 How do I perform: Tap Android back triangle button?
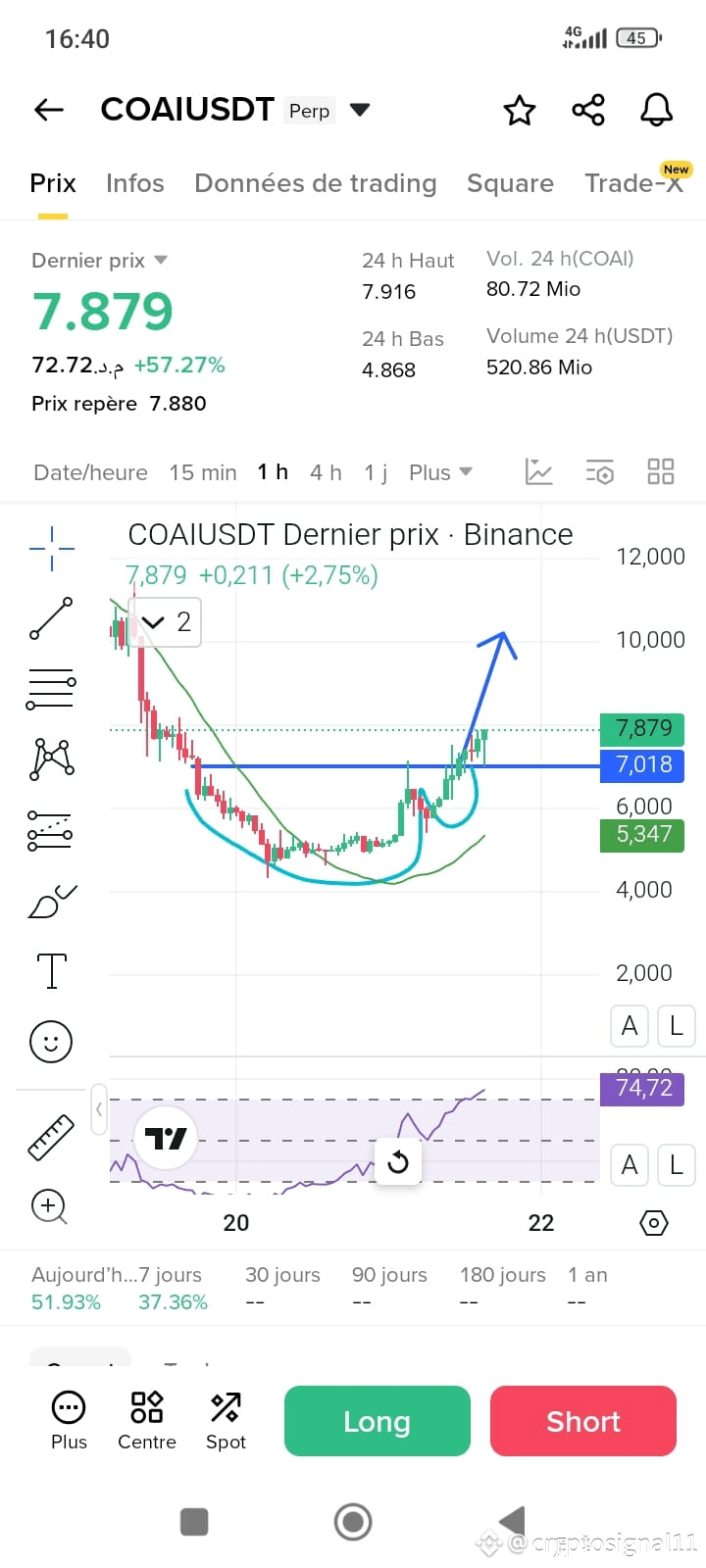(x=512, y=1522)
